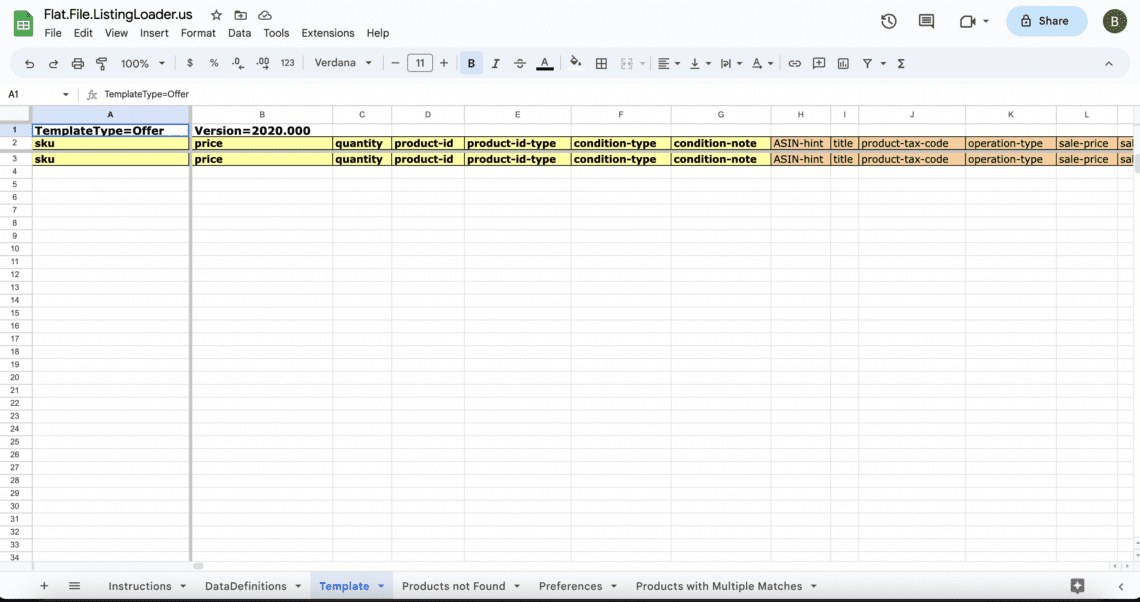The width and height of the screenshot is (1140, 602).
Task: Open version history clock icon
Action: click(888, 21)
